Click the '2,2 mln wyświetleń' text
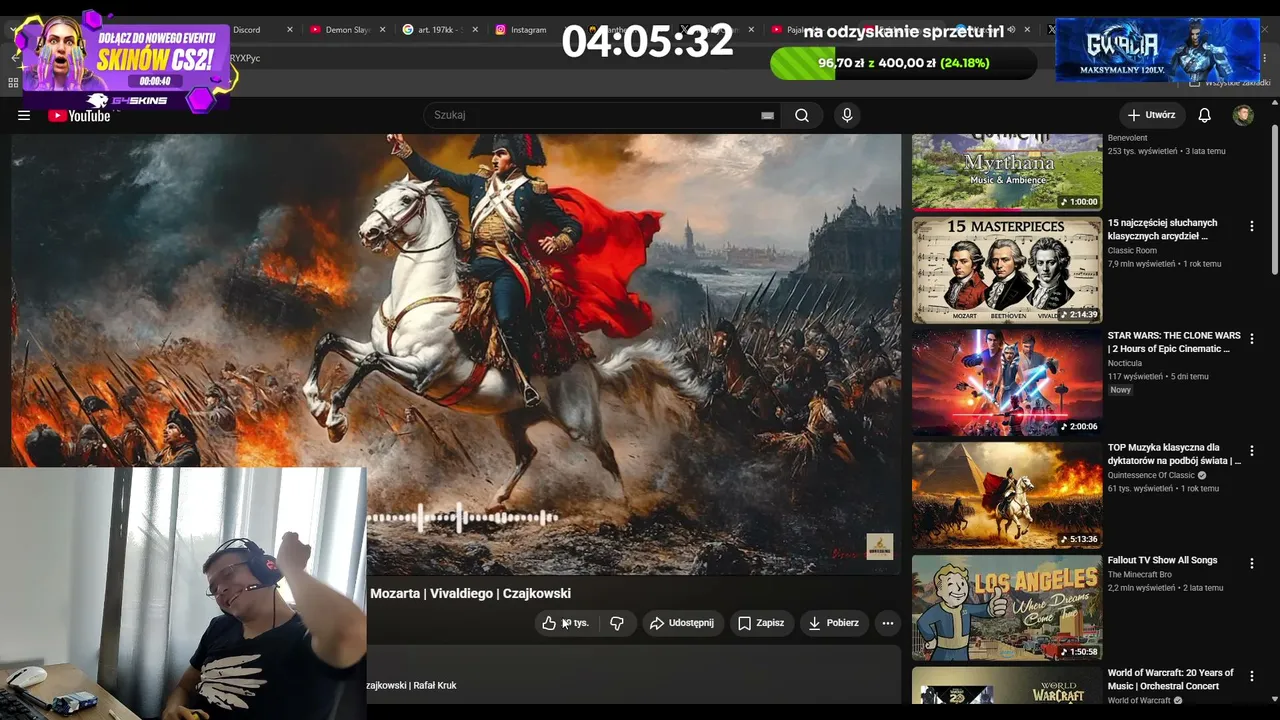 tap(1142, 588)
